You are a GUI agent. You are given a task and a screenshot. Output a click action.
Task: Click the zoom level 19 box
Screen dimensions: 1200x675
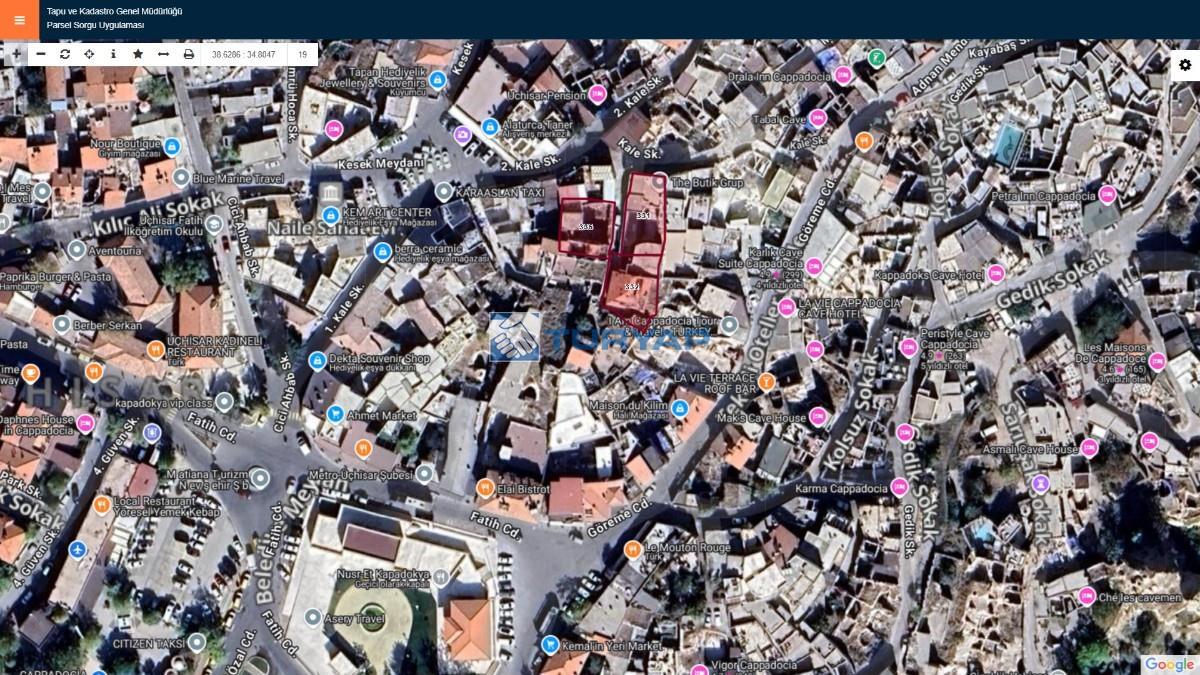(302, 54)
